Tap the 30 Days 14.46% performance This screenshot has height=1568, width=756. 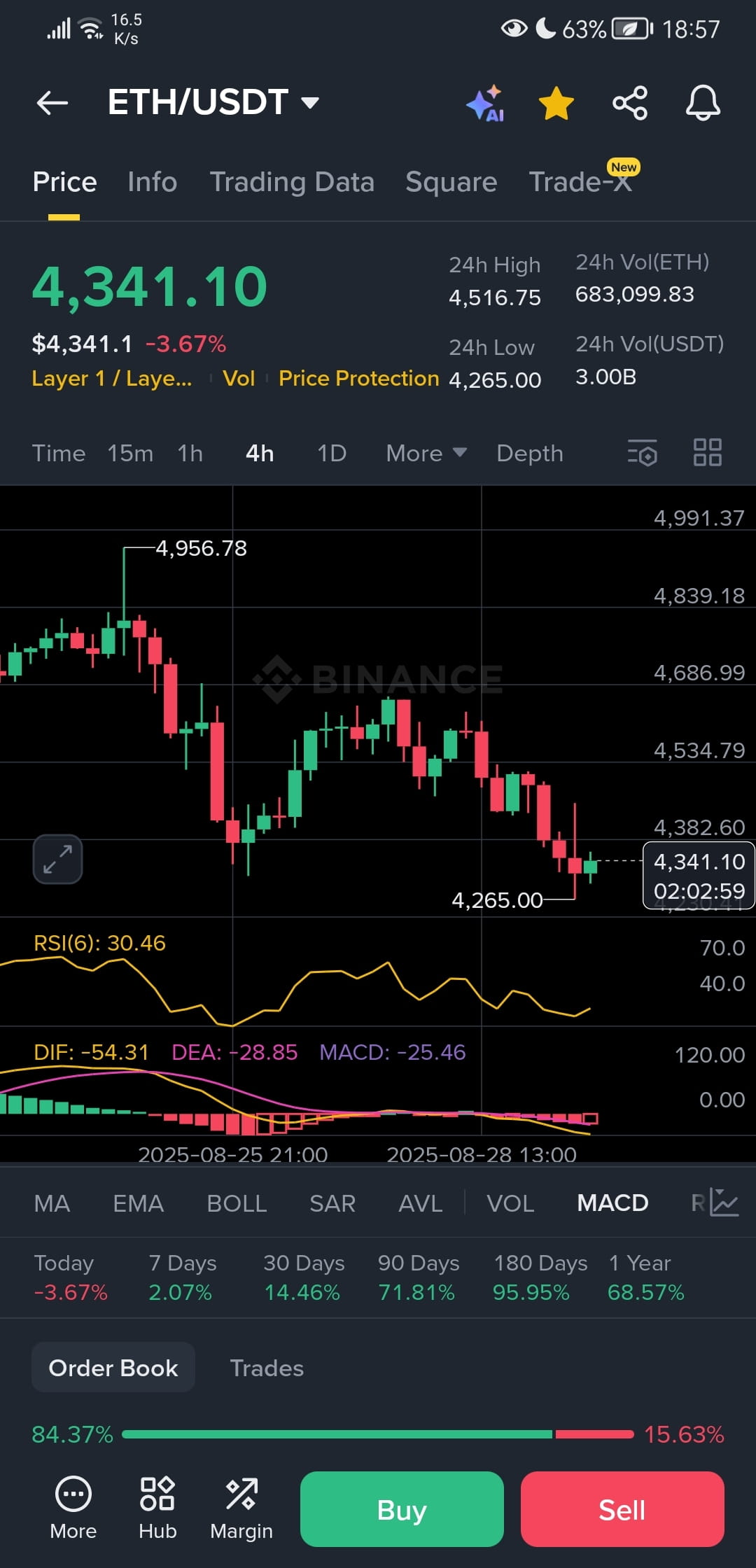[x=304, y=1277]
